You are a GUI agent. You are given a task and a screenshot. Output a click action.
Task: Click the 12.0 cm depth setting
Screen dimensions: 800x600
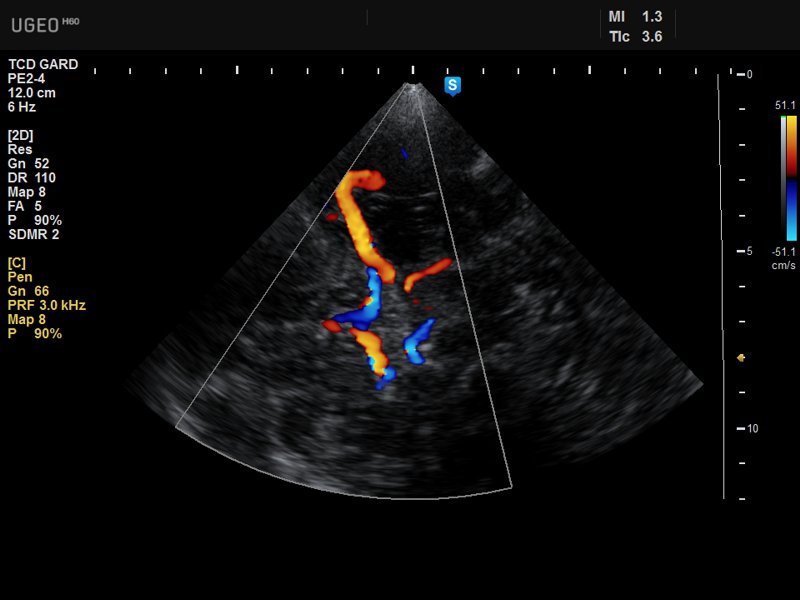(x=31, y=93)
